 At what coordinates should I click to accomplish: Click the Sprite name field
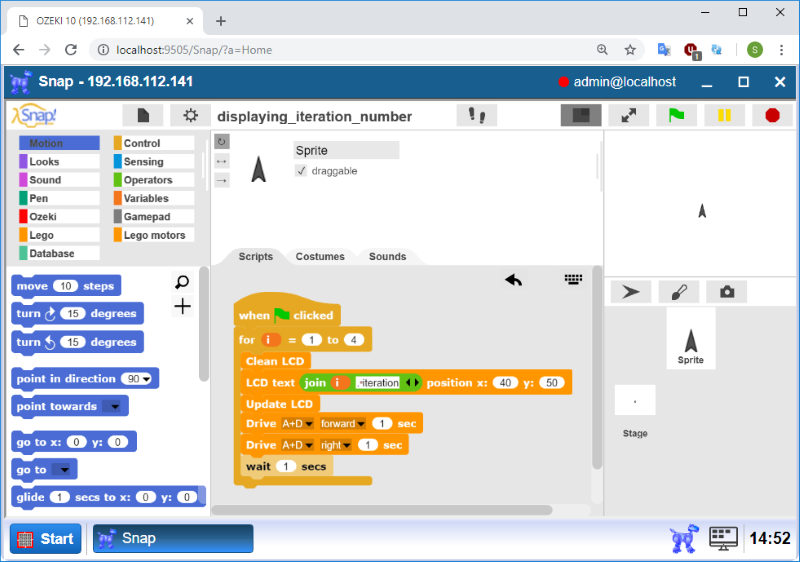[346, 150]
